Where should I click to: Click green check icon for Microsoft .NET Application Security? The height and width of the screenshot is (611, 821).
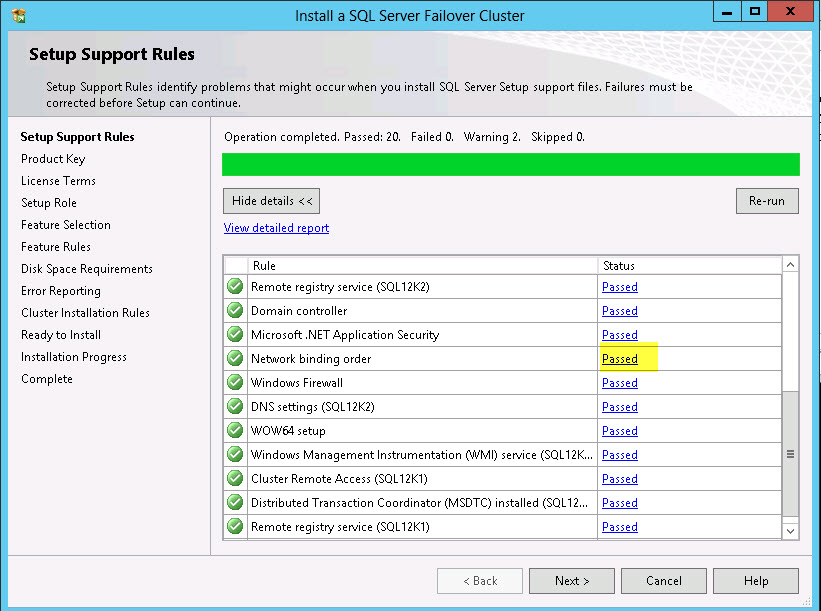235,335
